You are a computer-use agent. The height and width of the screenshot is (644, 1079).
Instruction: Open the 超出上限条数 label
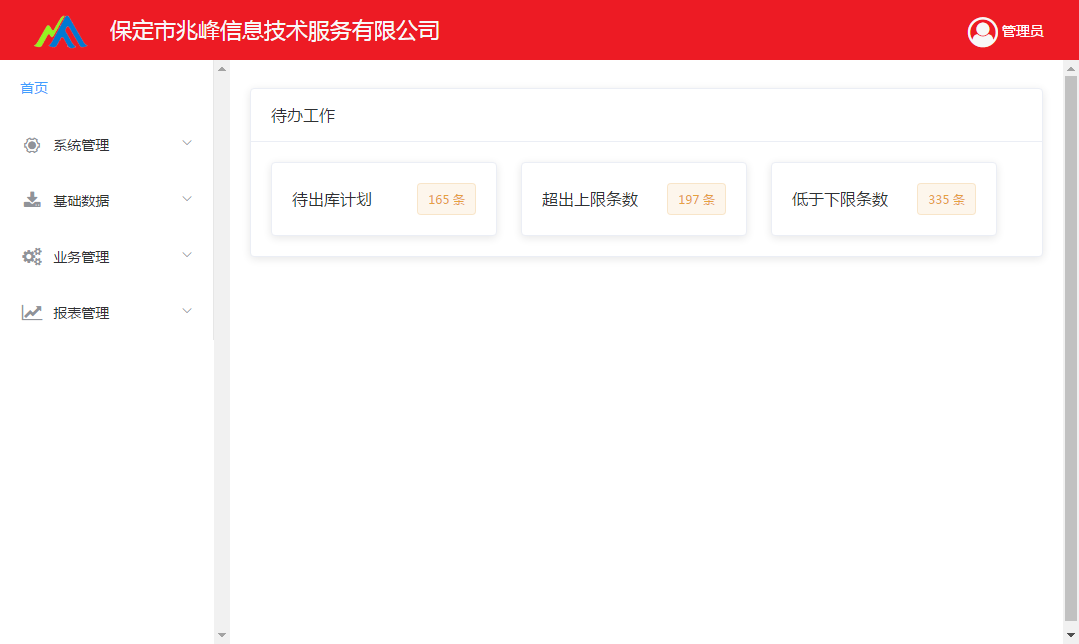pos(590,199)
